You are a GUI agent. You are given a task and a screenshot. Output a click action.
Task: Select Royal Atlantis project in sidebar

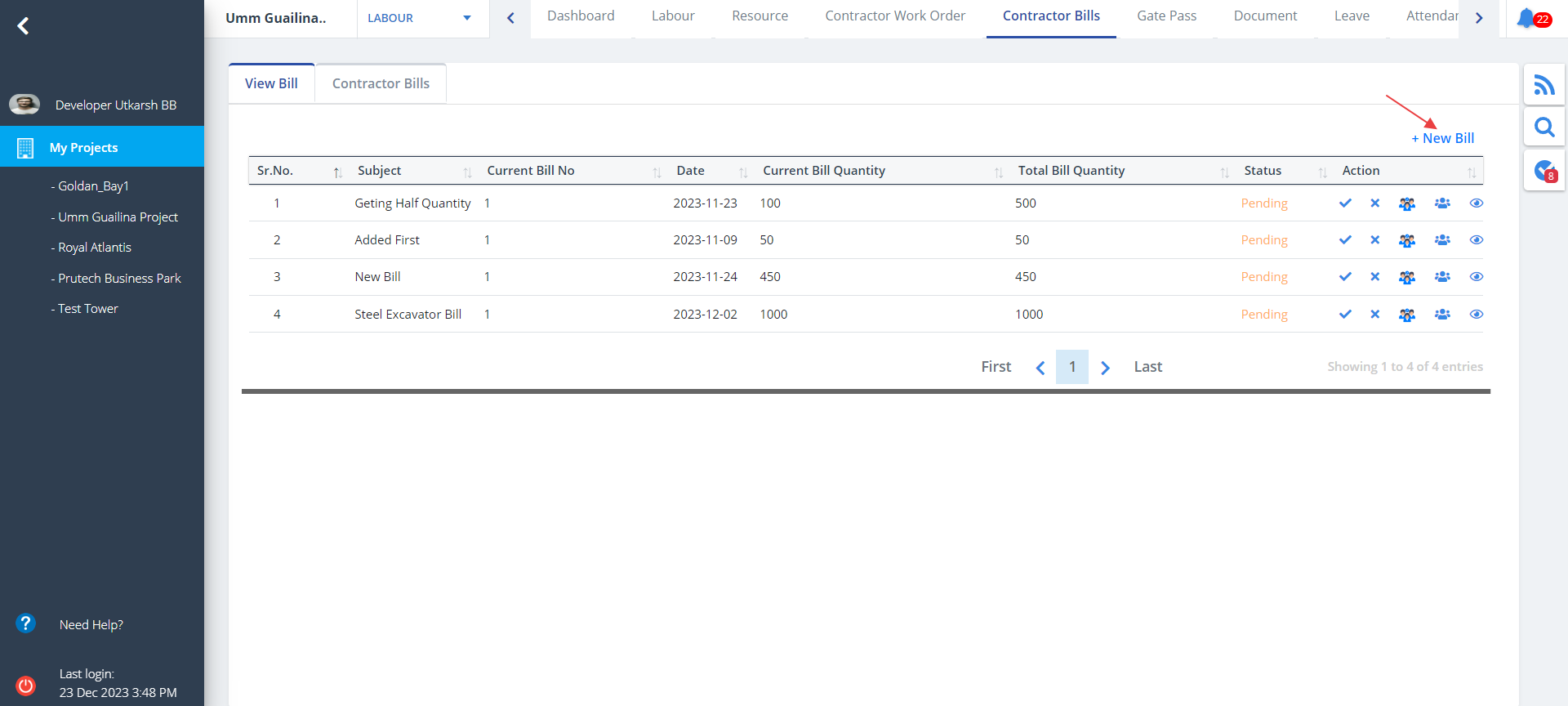pyautogui.click(x=94, y=248)
